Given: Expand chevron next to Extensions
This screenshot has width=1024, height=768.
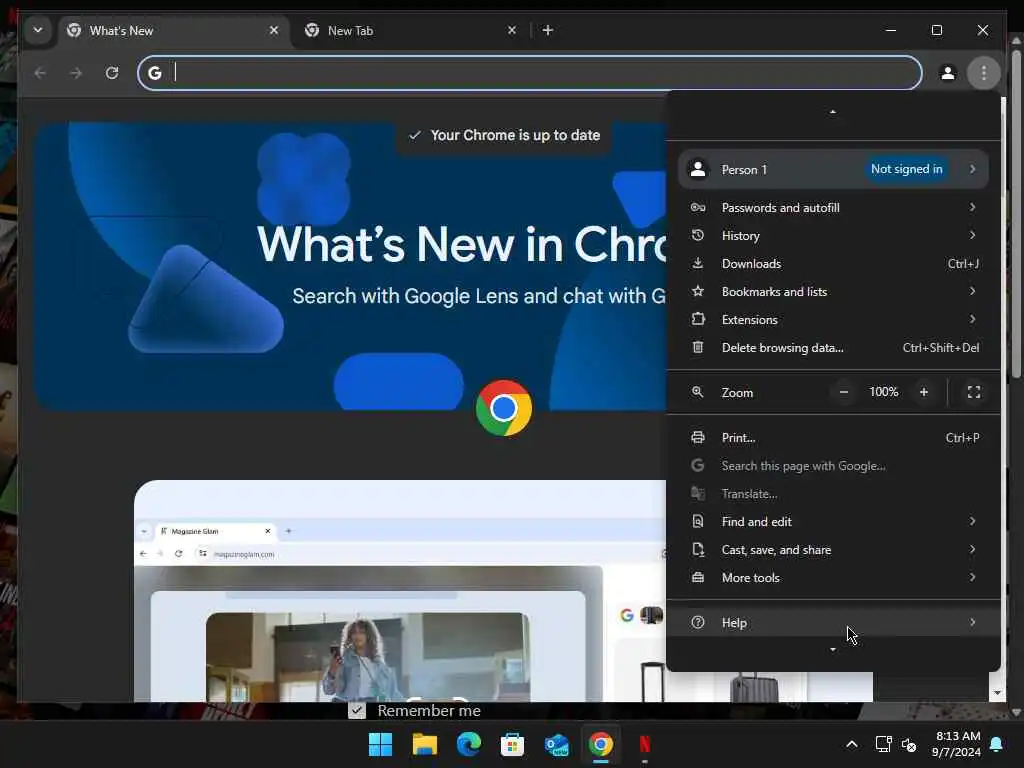Looking at the screenshot, I should pyautogui.click(x=972, y=319).
